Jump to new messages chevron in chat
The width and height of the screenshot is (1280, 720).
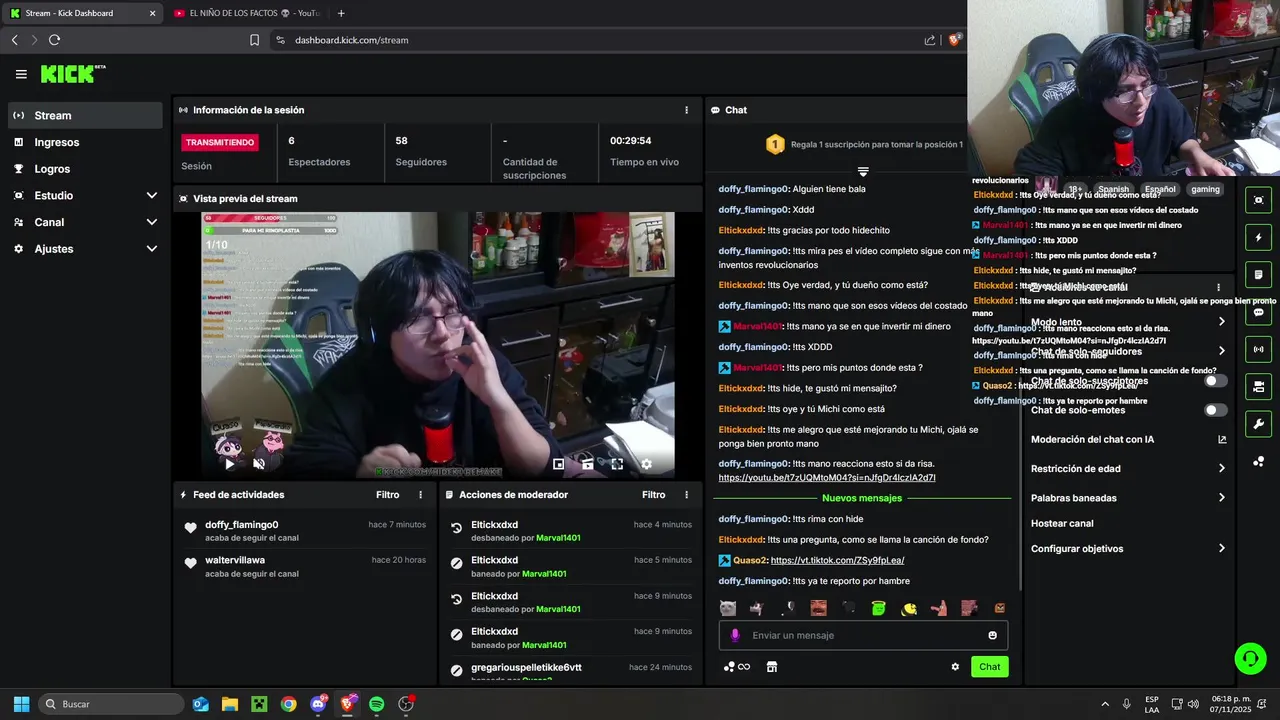863,172
